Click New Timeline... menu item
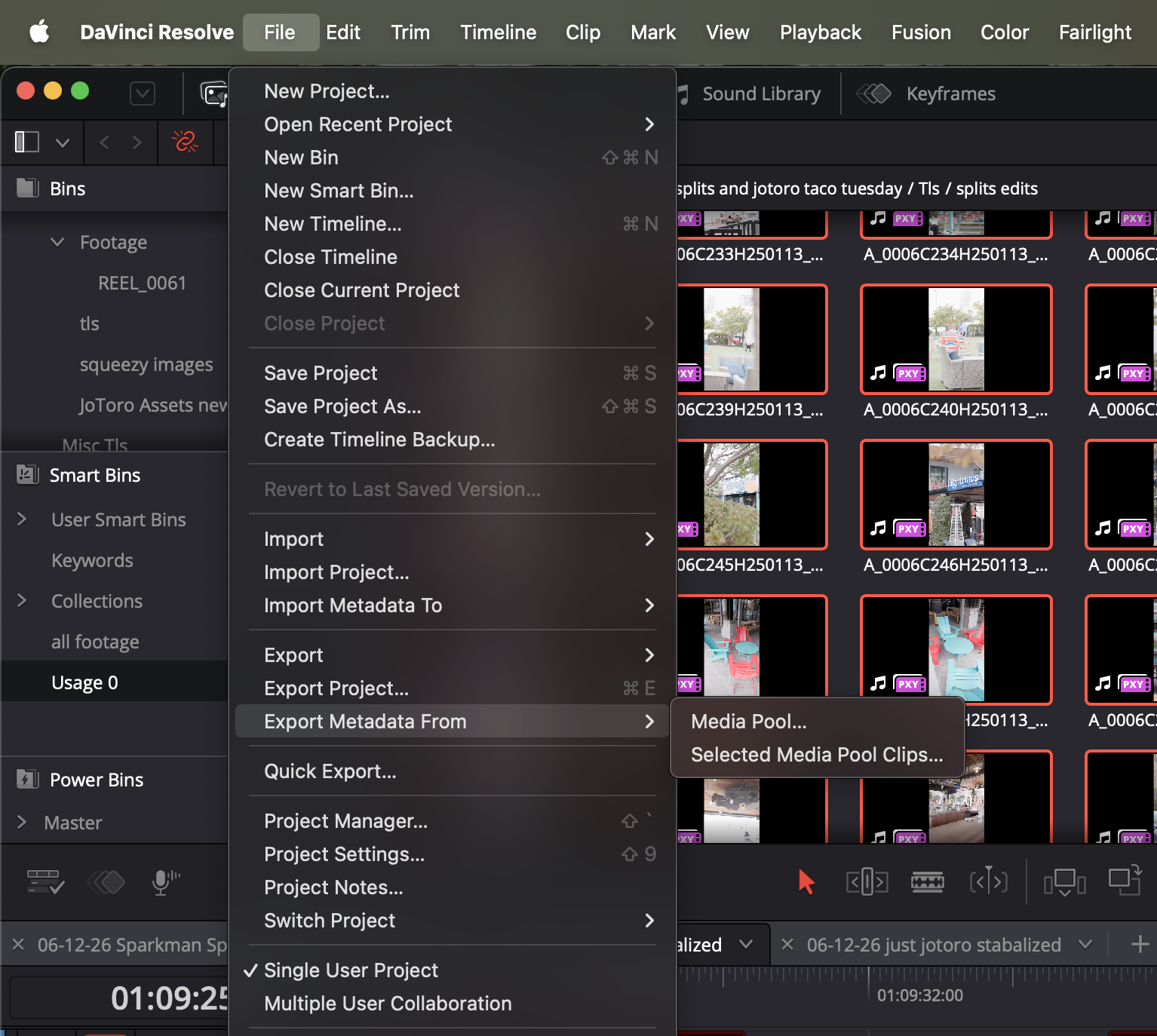Screen dimensions: 1157x1036 (453, 224)
